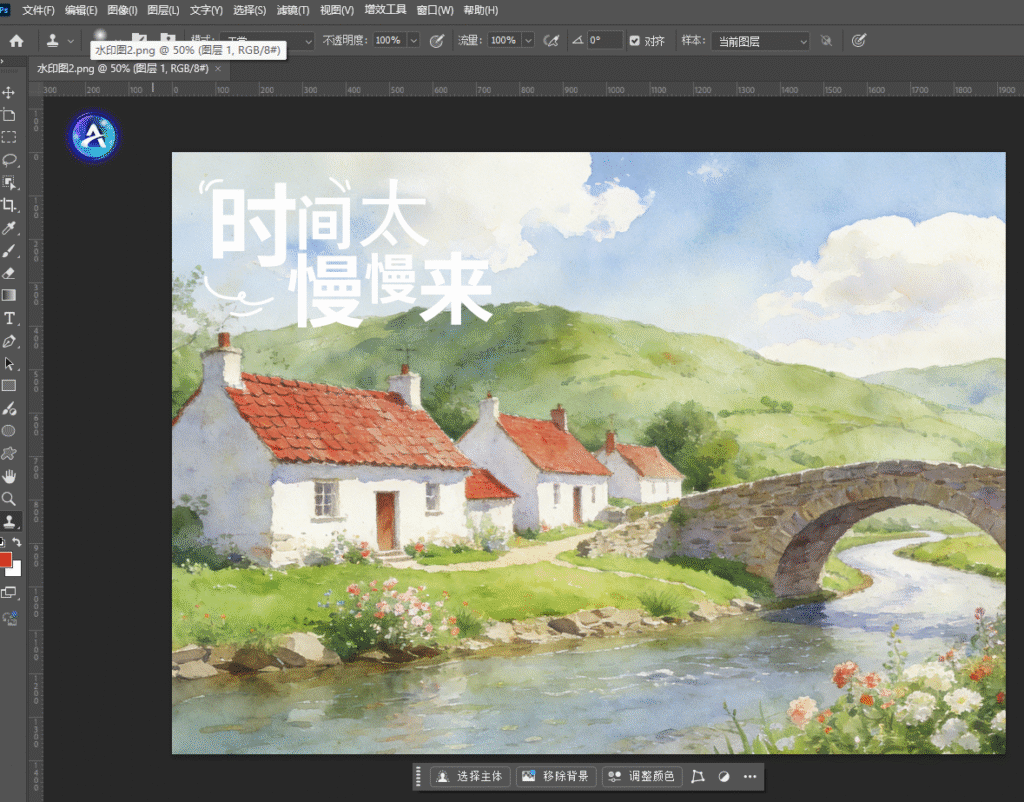The height and width of the screenshot is (802, 1024).
Task: Reset default foreground and background colors
Action: click(x=3, y=542)
